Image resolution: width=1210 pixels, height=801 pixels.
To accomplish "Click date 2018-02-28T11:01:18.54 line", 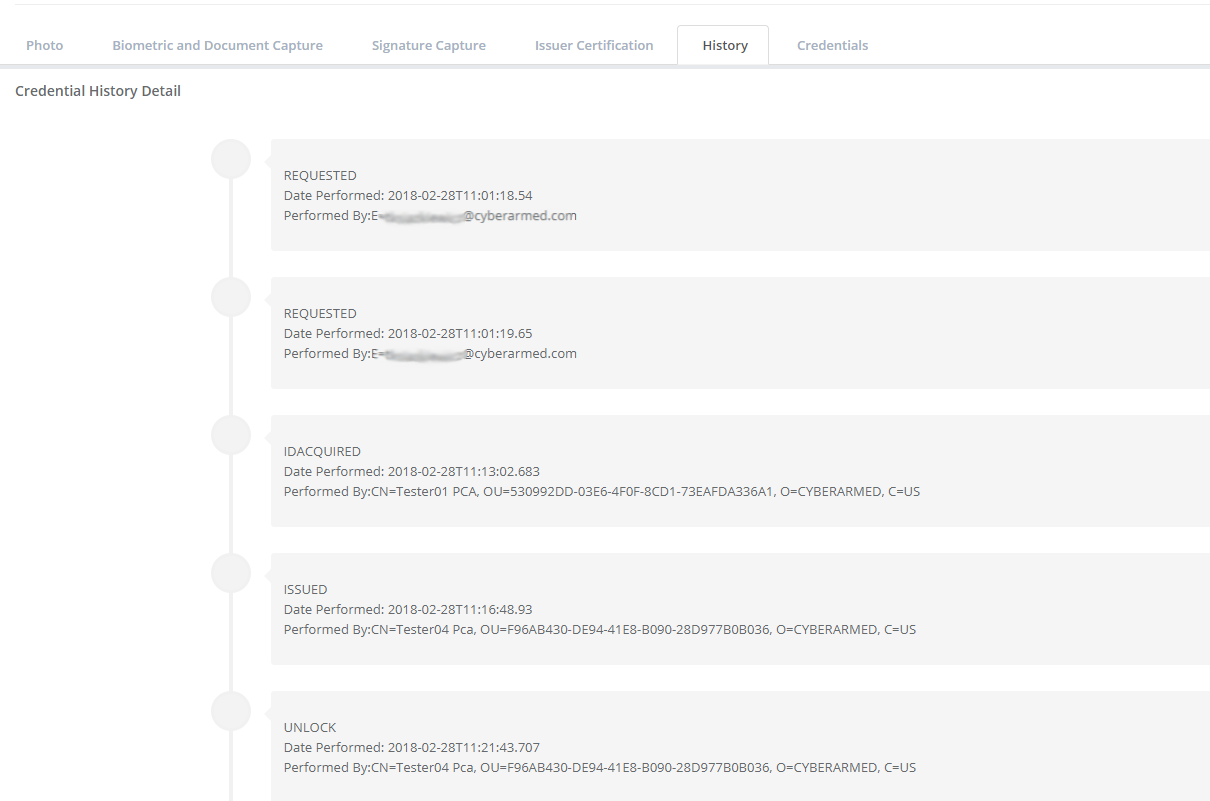I will (x=408, y=195).
